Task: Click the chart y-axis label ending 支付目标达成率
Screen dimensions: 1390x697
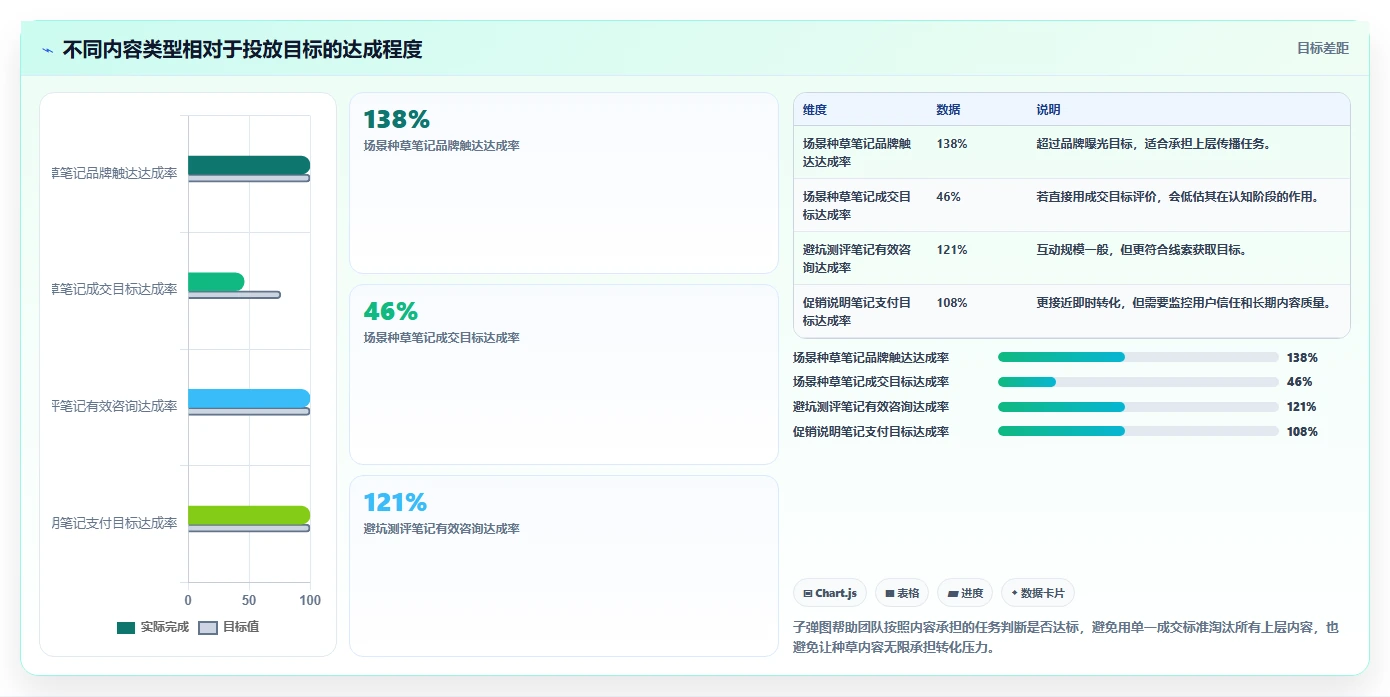Action: coord(115,523)
